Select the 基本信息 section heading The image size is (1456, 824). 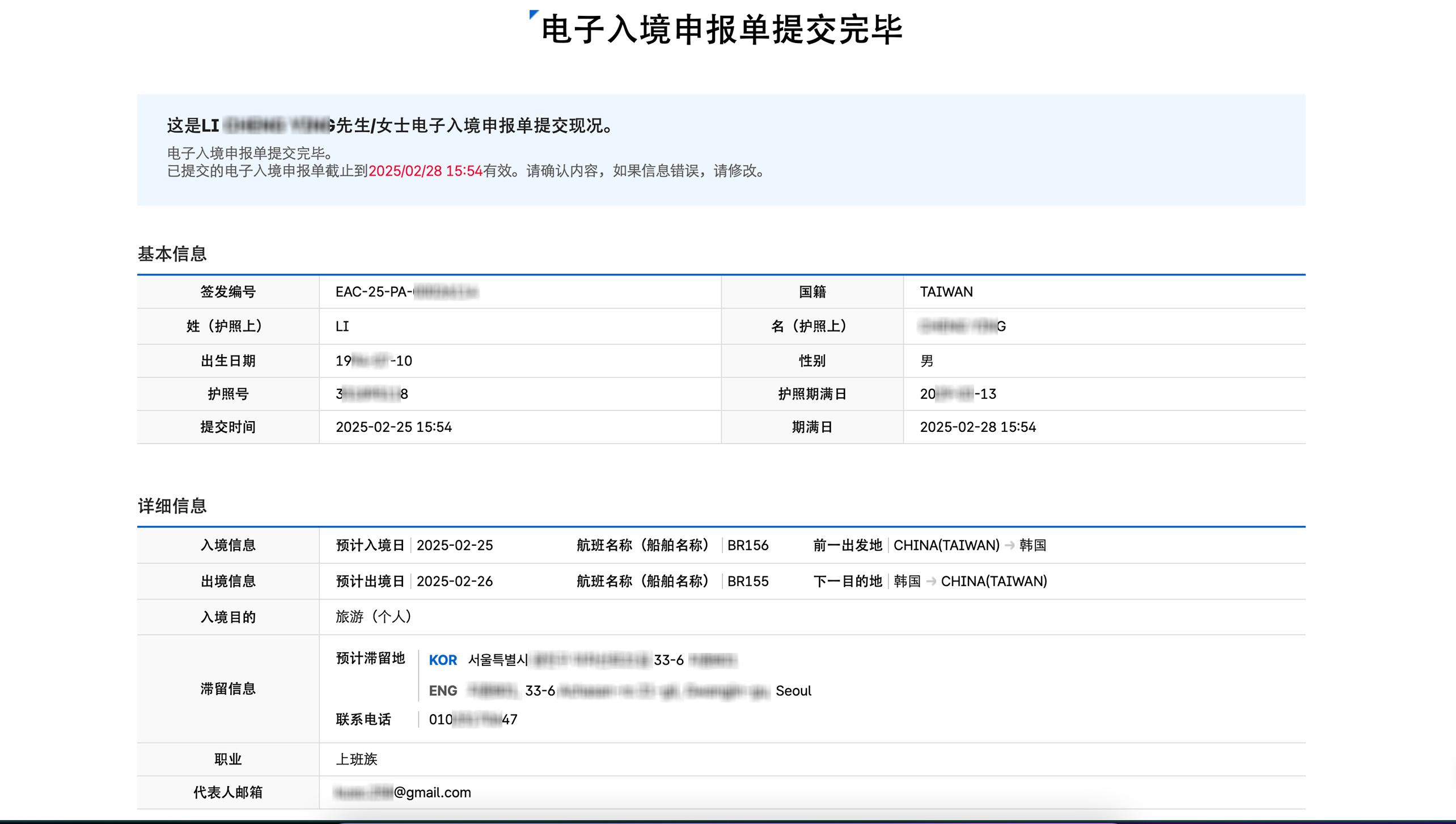172,254
